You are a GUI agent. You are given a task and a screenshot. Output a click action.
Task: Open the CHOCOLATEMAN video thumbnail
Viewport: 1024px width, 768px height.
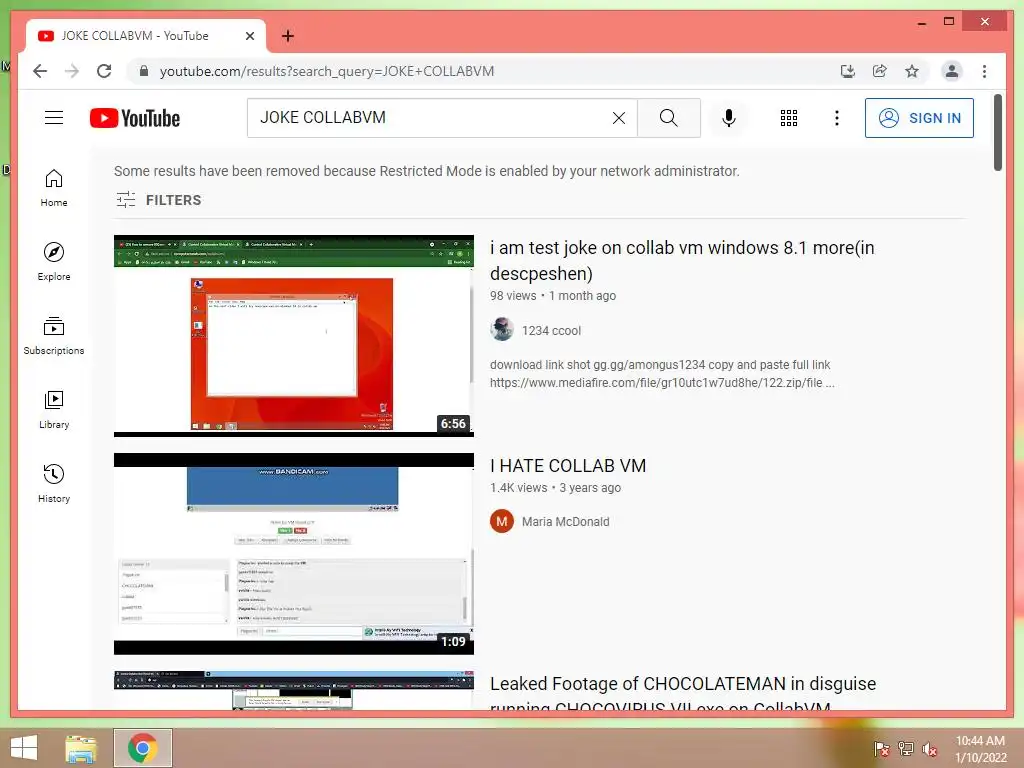coord(294,690)
